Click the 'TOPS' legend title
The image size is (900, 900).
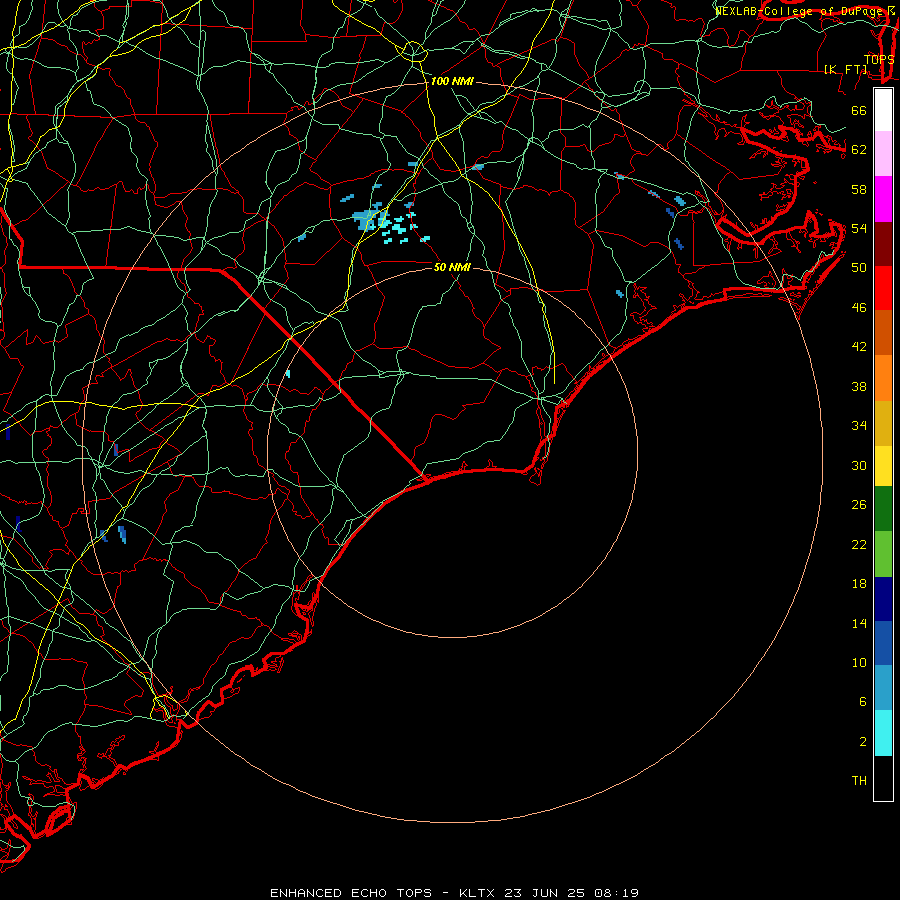click(x=879, y=60)
